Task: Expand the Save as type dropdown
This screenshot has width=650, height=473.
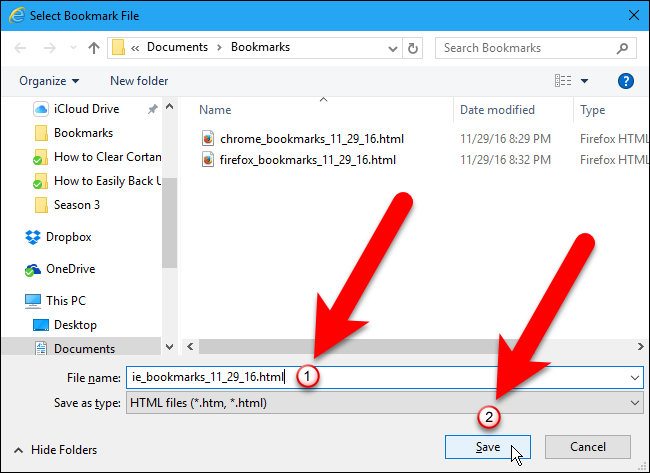Action: 635,403
